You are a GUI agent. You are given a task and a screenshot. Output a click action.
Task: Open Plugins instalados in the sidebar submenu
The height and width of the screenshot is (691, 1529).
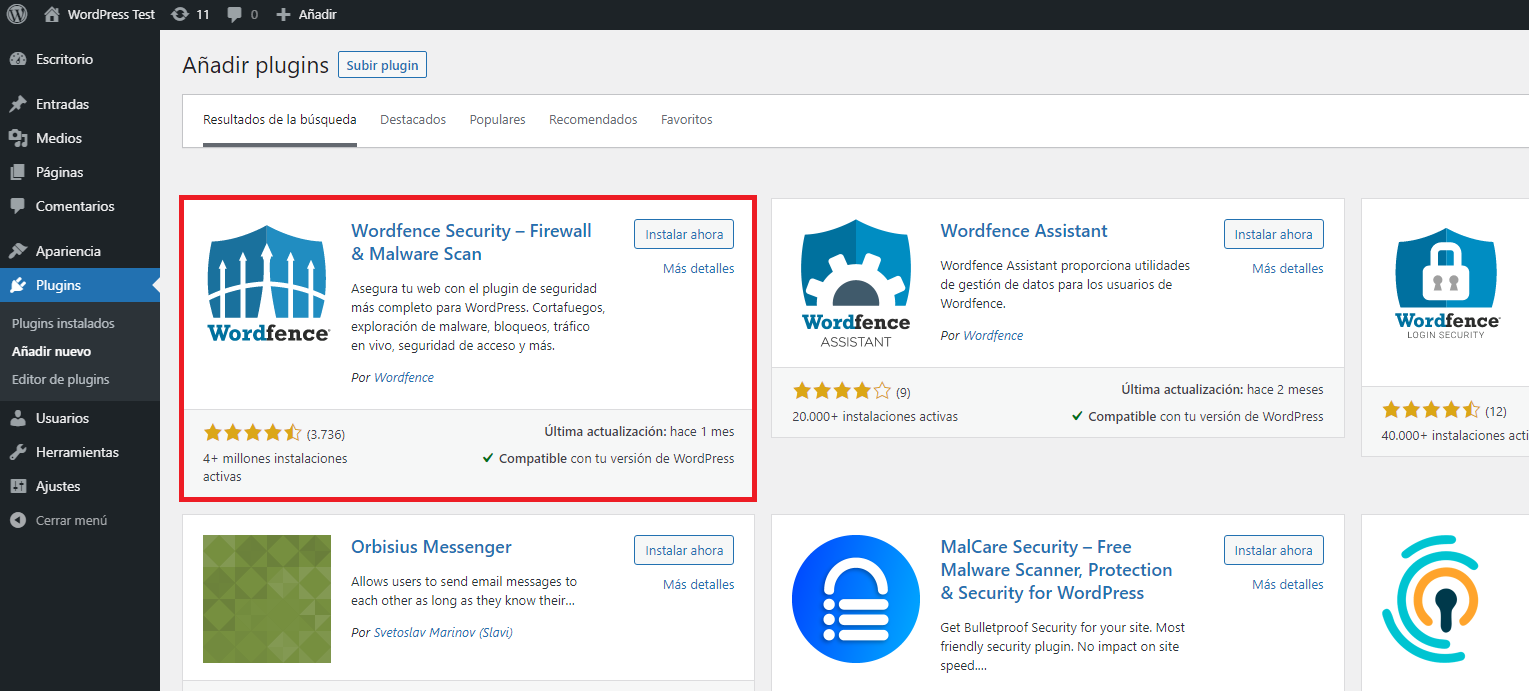(63, 324)
